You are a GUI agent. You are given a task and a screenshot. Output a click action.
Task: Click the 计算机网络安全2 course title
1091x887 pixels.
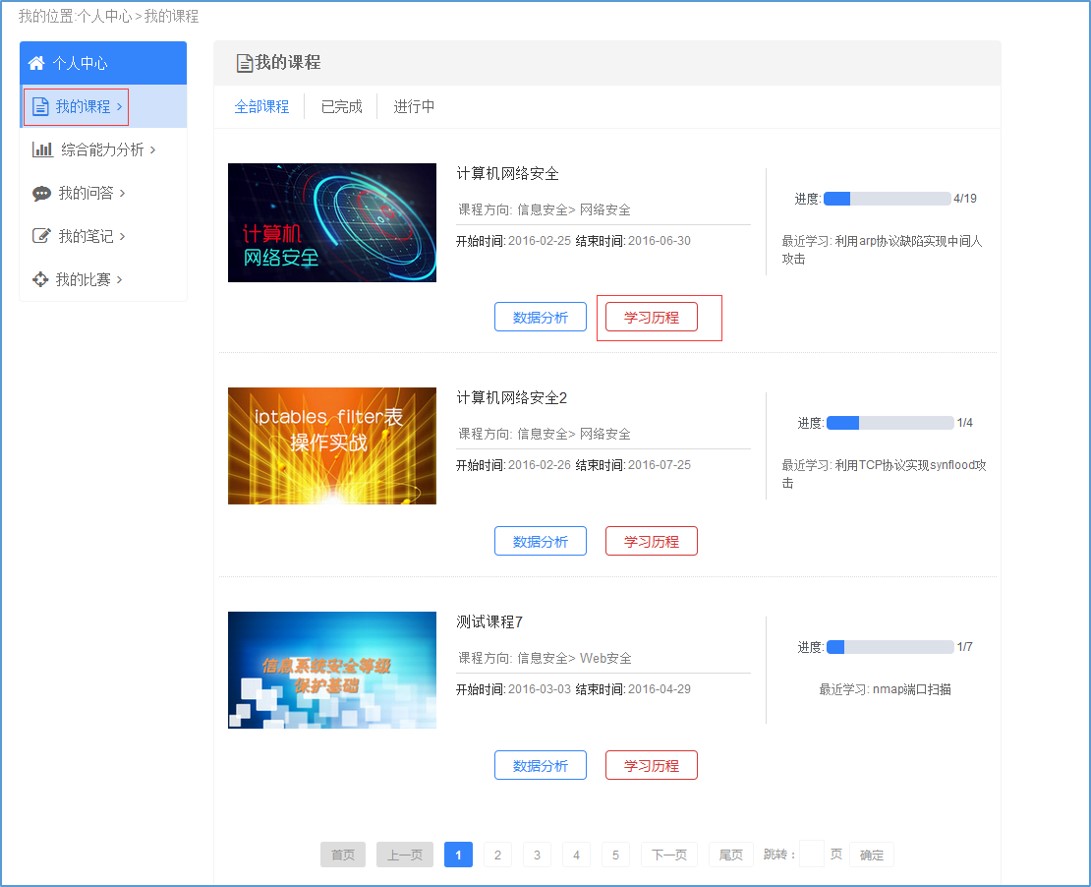[511, 397]
